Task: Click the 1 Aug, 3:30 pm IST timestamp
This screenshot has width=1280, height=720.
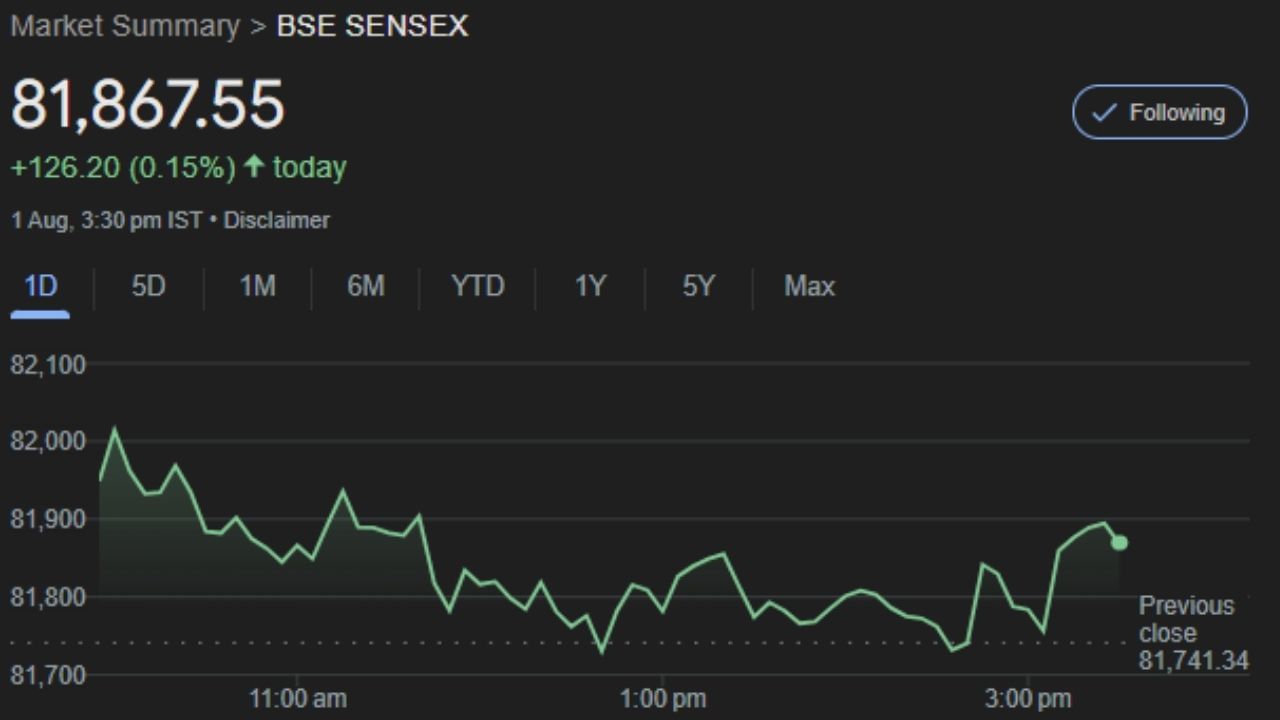Action: [x=107, y=220]
